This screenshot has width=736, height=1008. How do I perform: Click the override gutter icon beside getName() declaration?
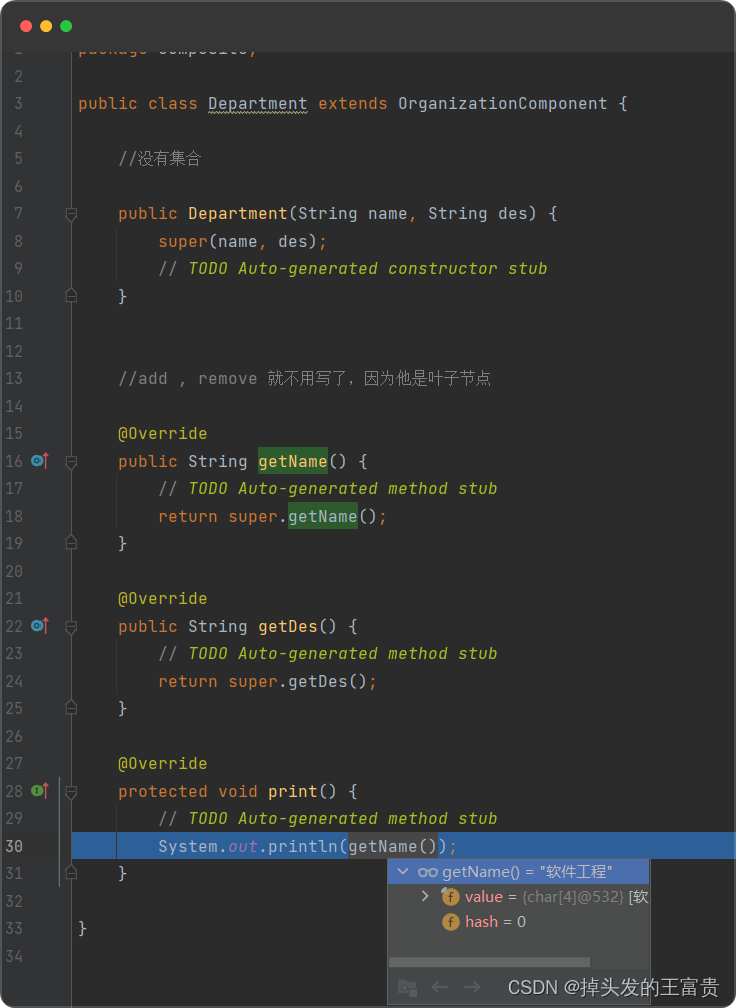click(x=40, y=461)
